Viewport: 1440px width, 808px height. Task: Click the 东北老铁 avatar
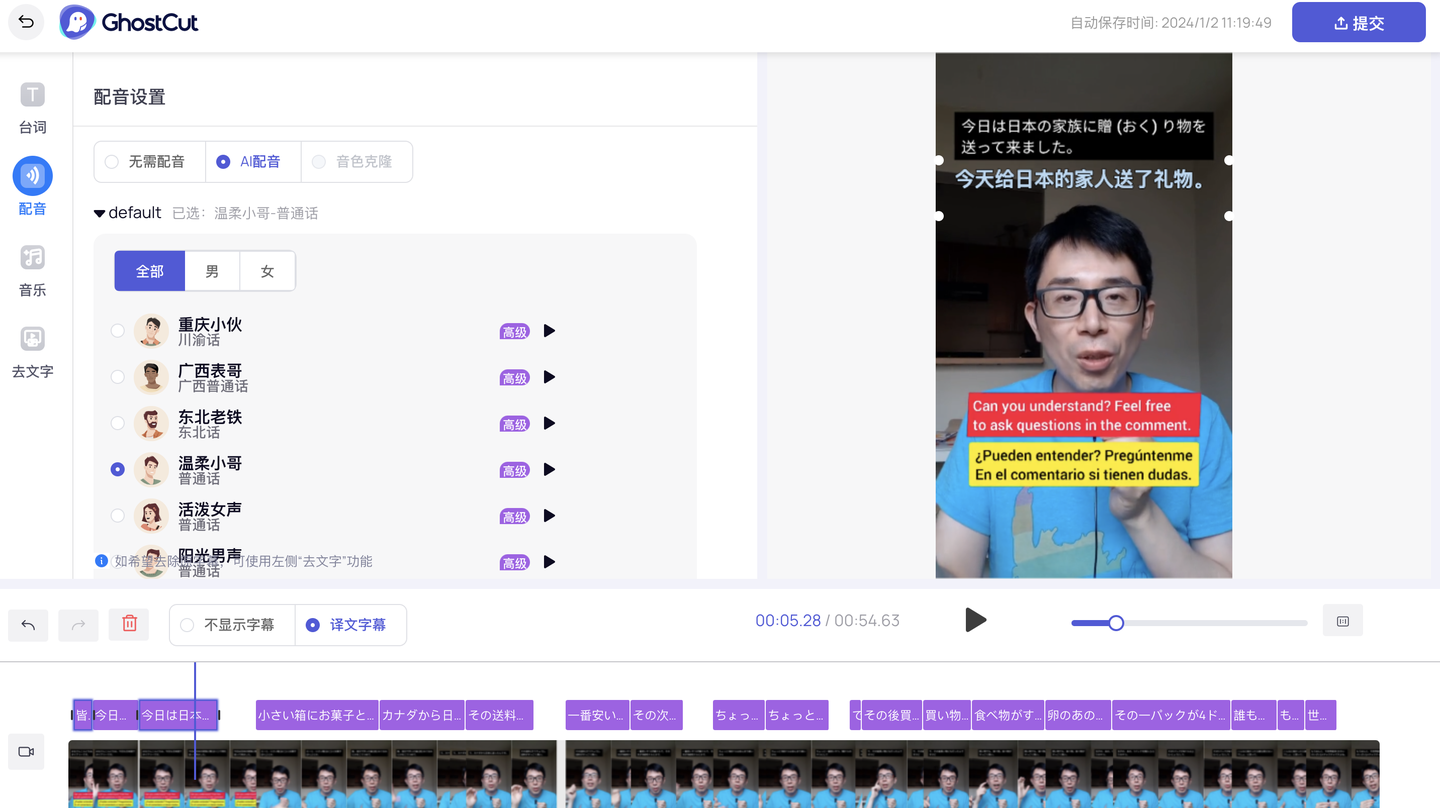(x=151, y=423)
